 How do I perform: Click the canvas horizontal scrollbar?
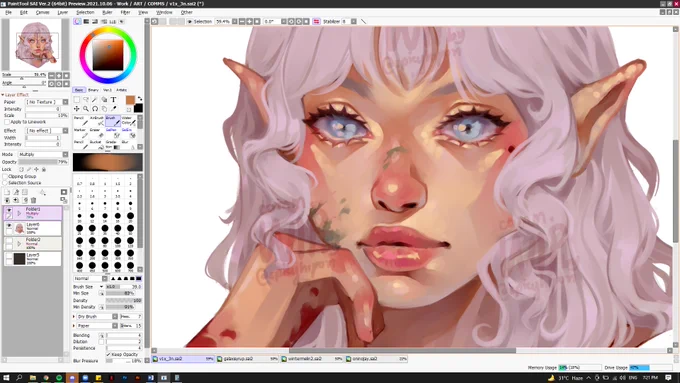(x=402, y=350)
